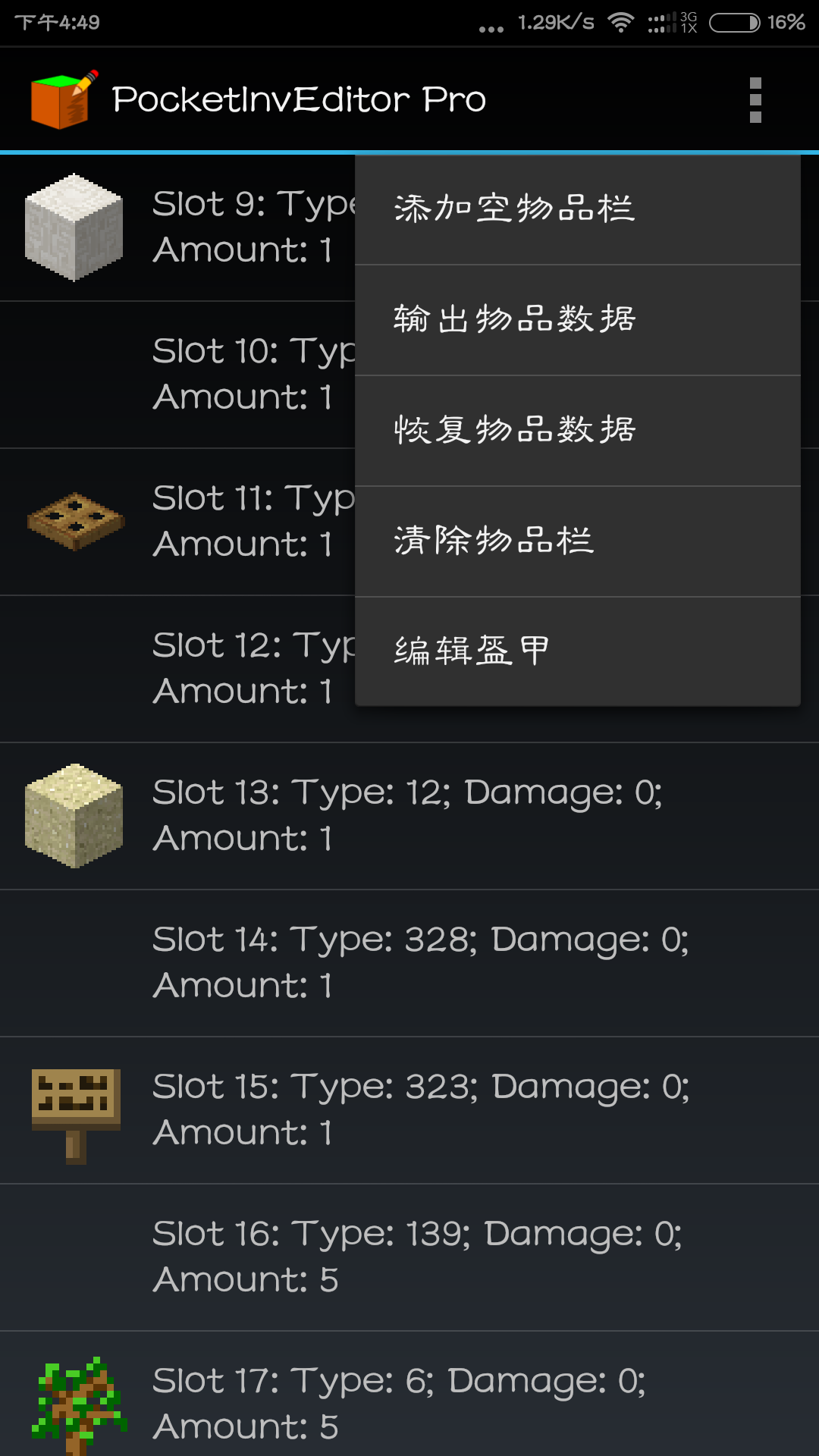Image resolution: width=819 pixels, height=1456 pixels.
Task: Open Slot 17 entry with Type 6
Action: pos(399,1403)
